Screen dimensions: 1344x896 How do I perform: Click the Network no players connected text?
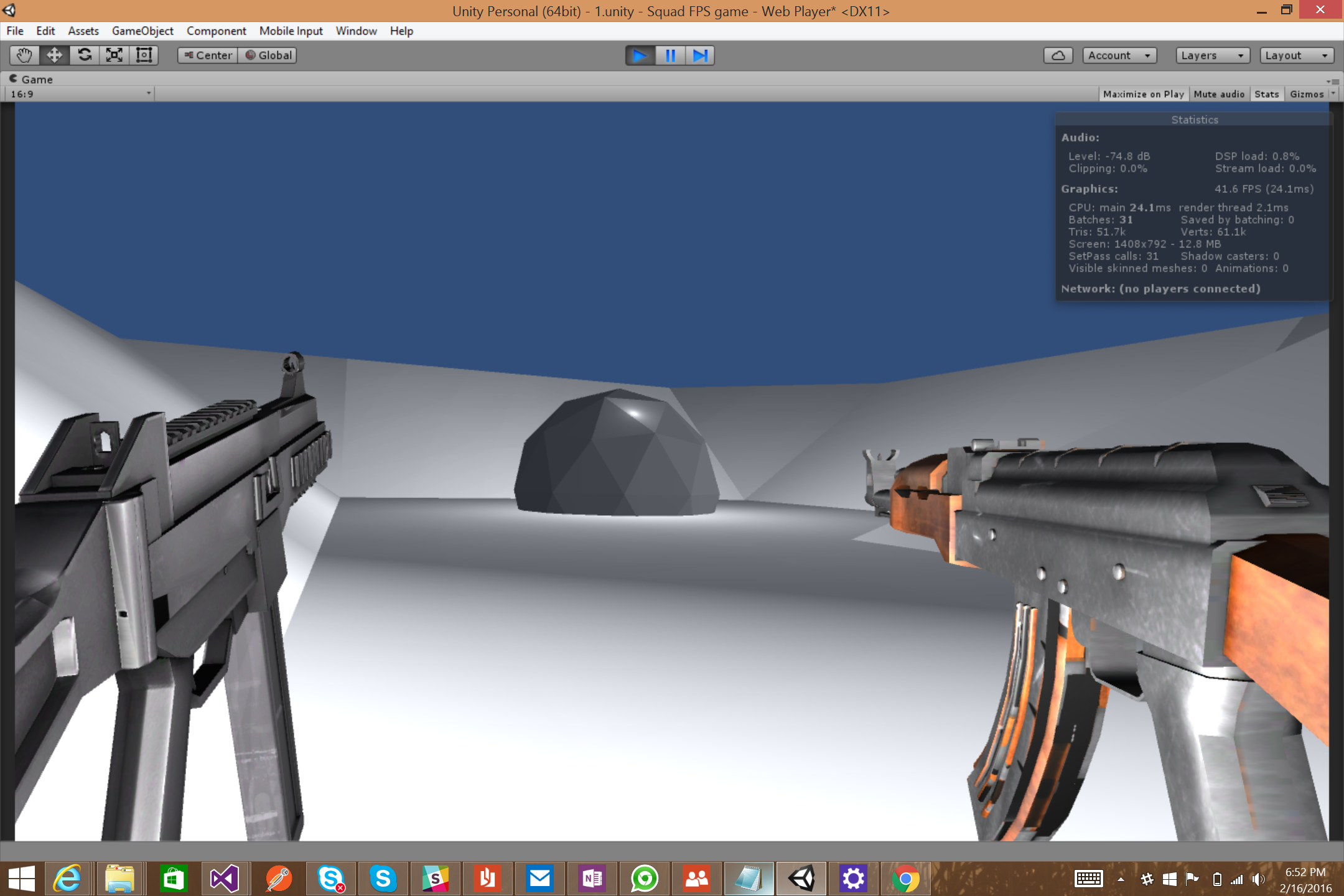click(1160, 289)
